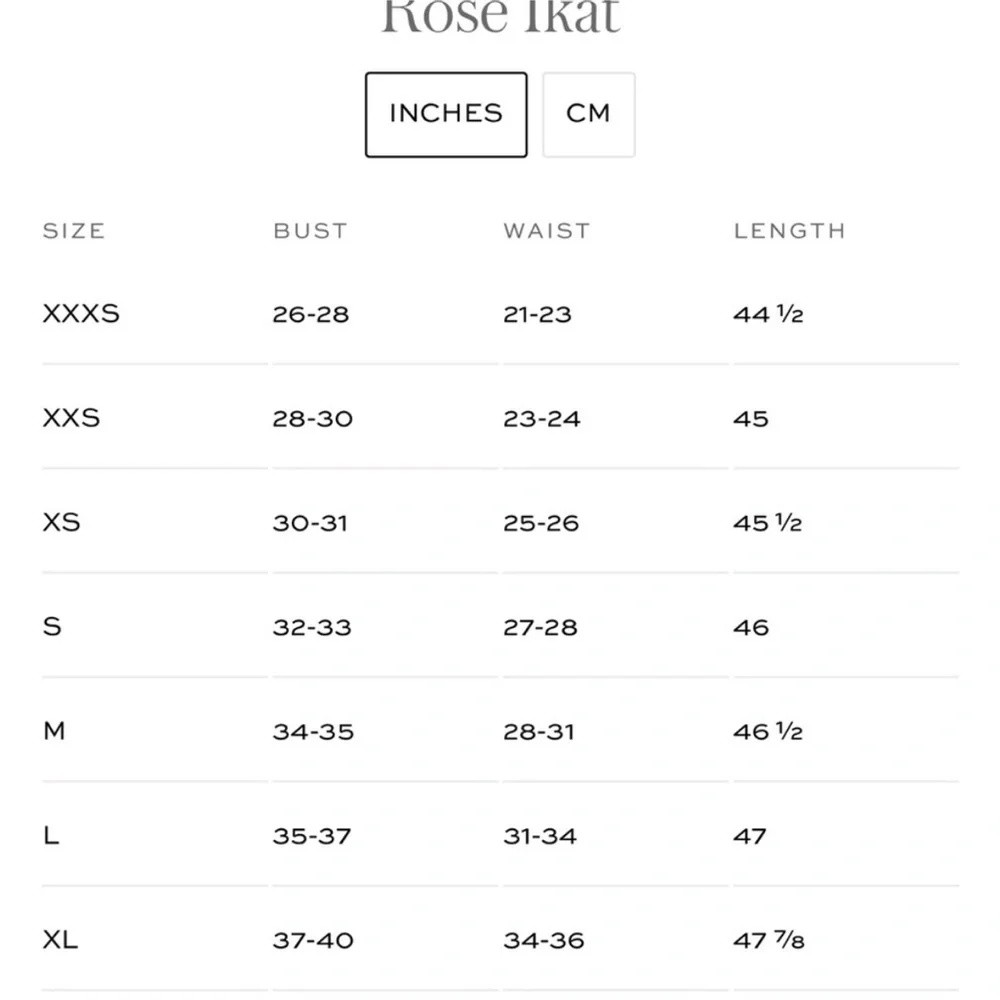Viewport: 1000px width, 1000px height.
Task: Click the LENGTH column header
Action: point(790,231)
